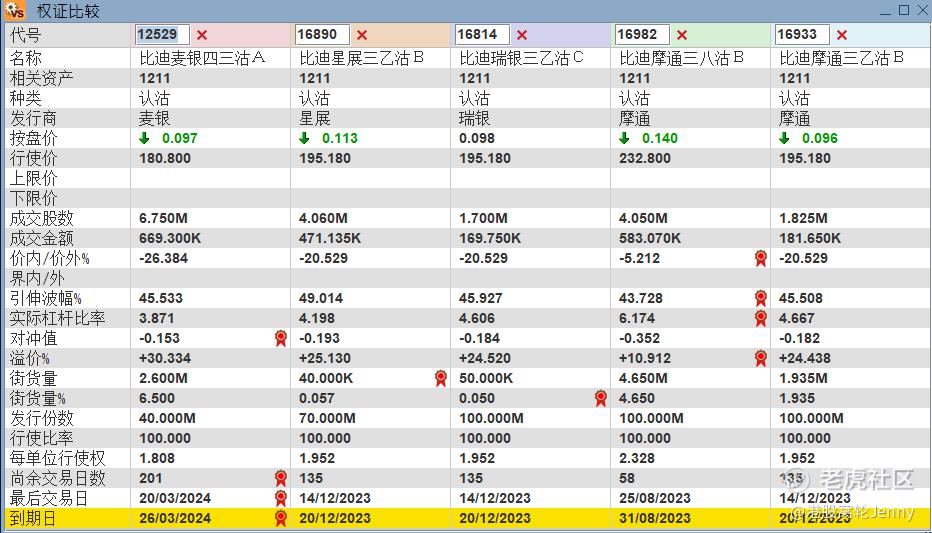Click warrant name 比迪麦银四三沽A
932x533 pixels.
pyautogui.click(x=202, y=58)
